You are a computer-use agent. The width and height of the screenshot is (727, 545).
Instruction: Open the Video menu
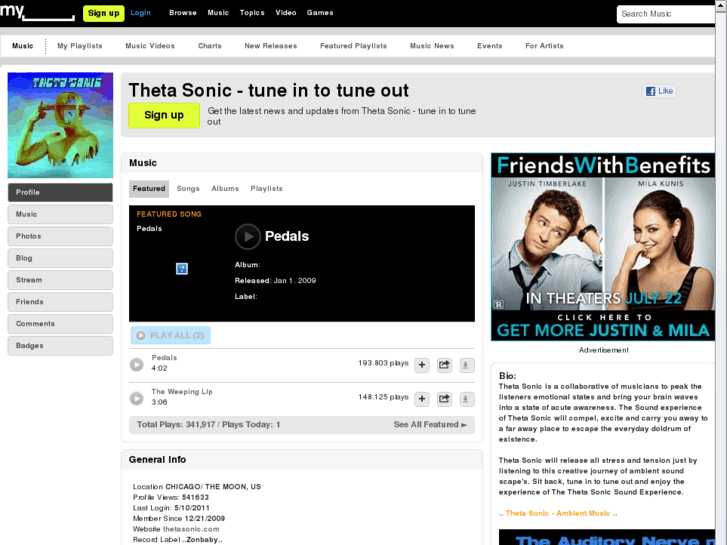[286, 13]
